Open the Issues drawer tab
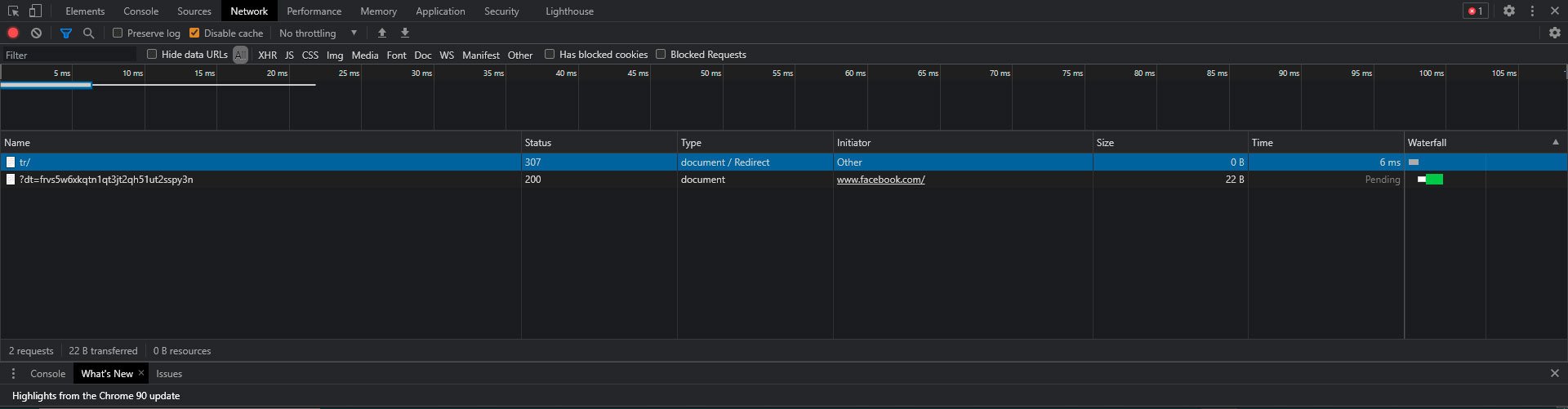 tap(169, 374)
